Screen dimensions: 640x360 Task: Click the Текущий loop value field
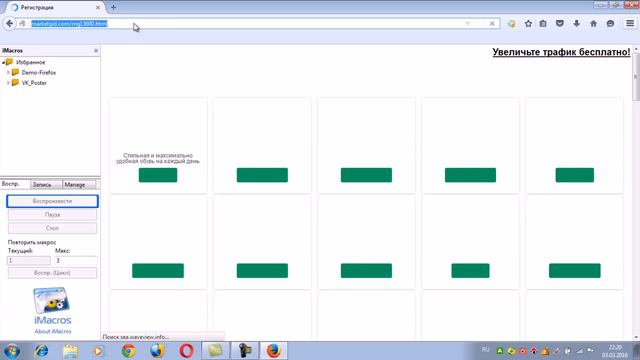click(29, 260)
